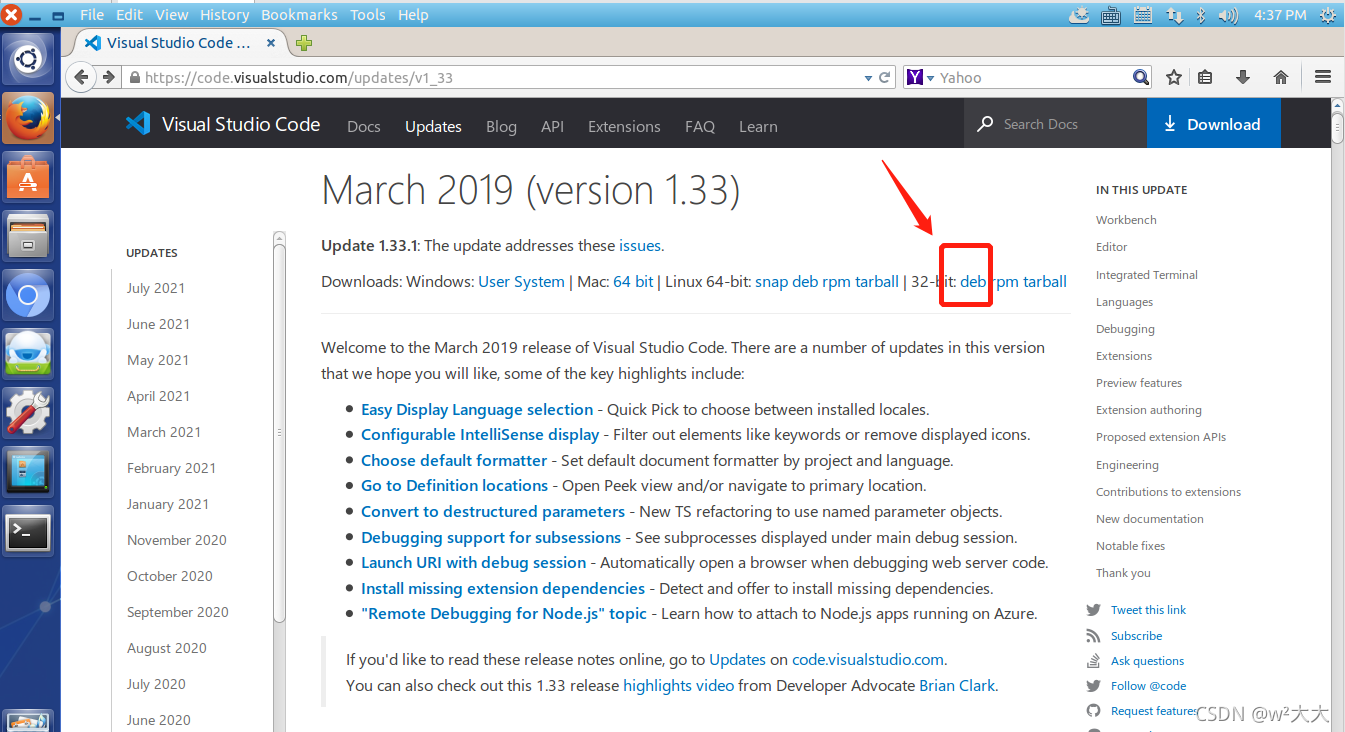Open the July 2021 release notes link

[155, 287]
